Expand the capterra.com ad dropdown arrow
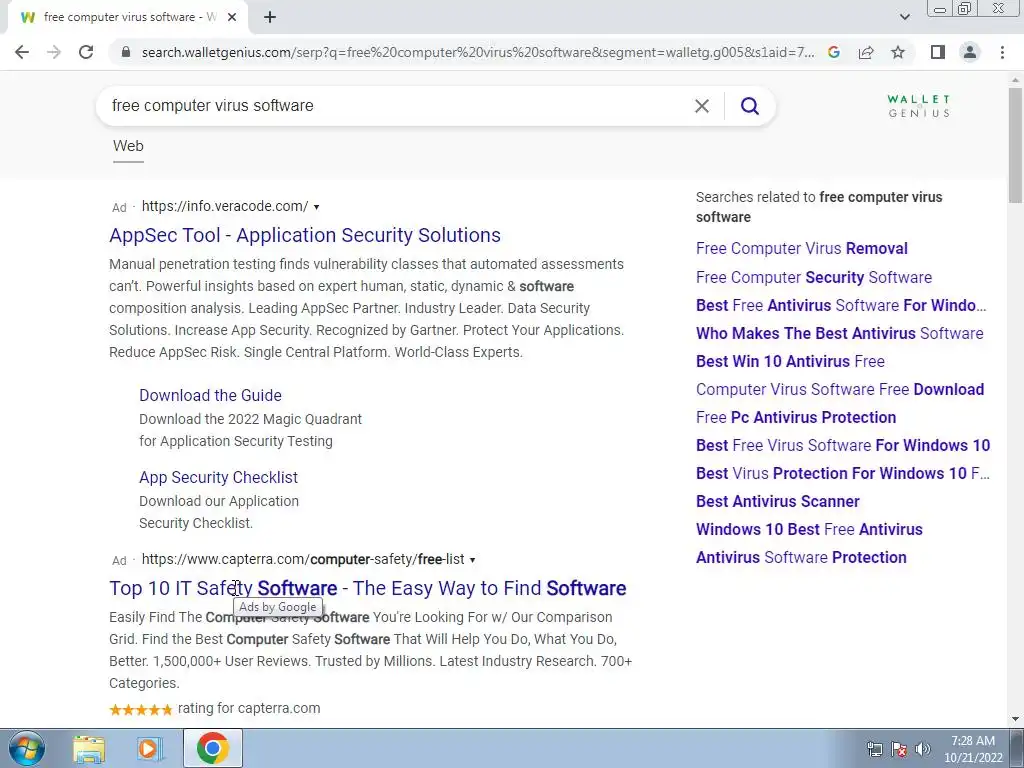 click(473, 560)
